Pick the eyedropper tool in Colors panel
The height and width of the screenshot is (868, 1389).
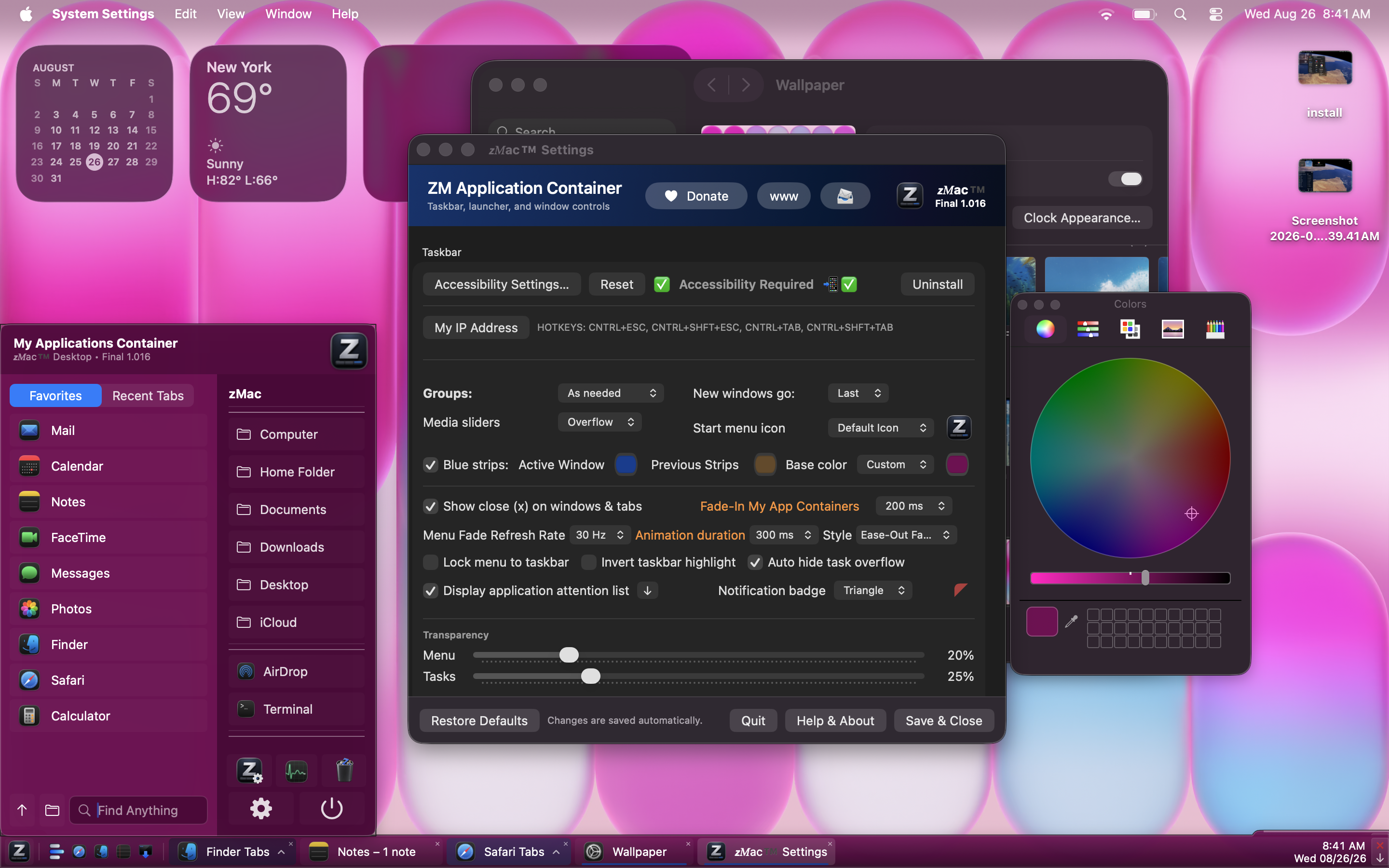(1071, 621)
